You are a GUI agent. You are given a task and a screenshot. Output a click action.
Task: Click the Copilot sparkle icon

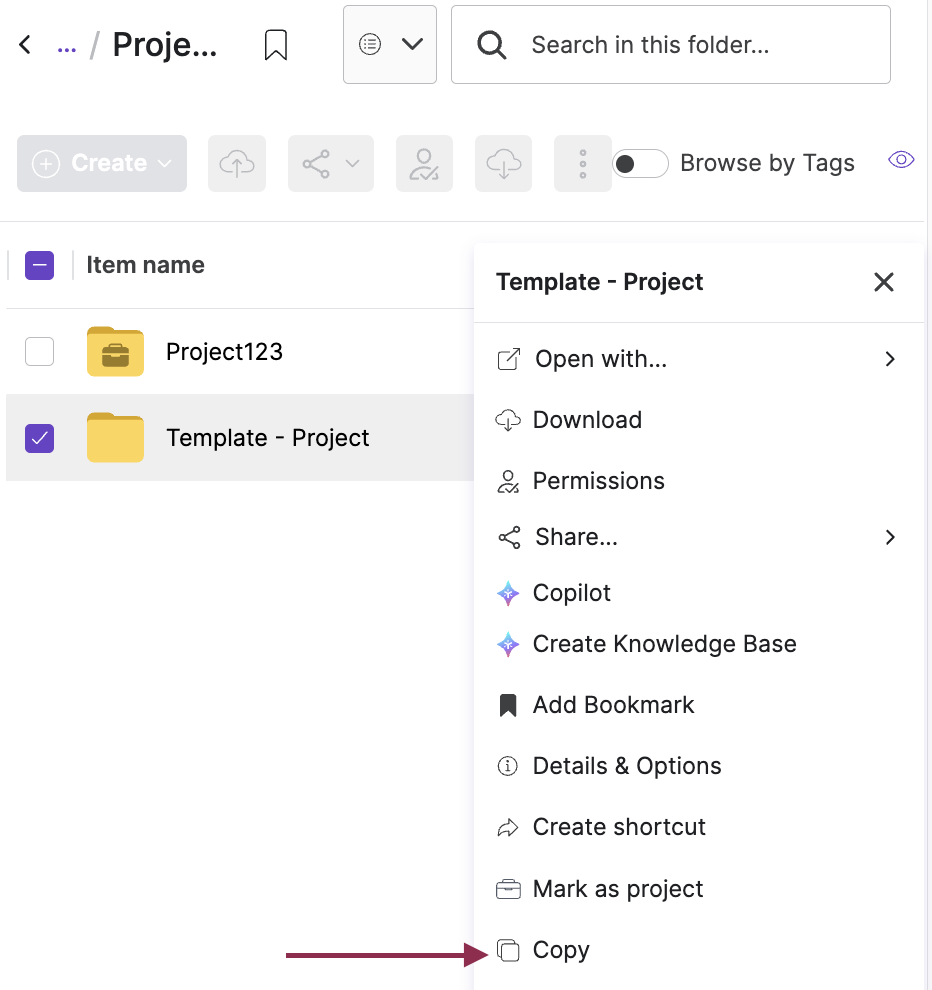tap(508, 593)
